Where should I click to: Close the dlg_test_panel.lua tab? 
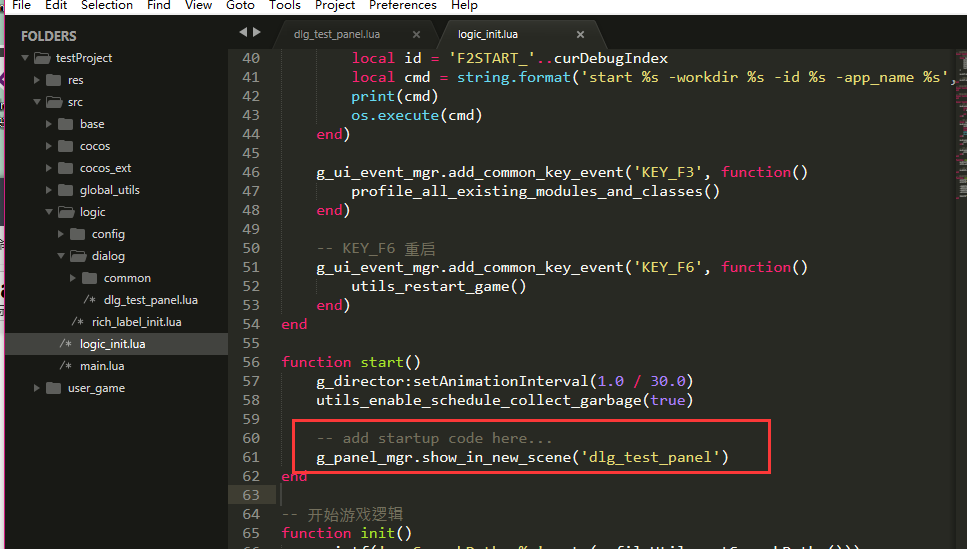[416, 35]
